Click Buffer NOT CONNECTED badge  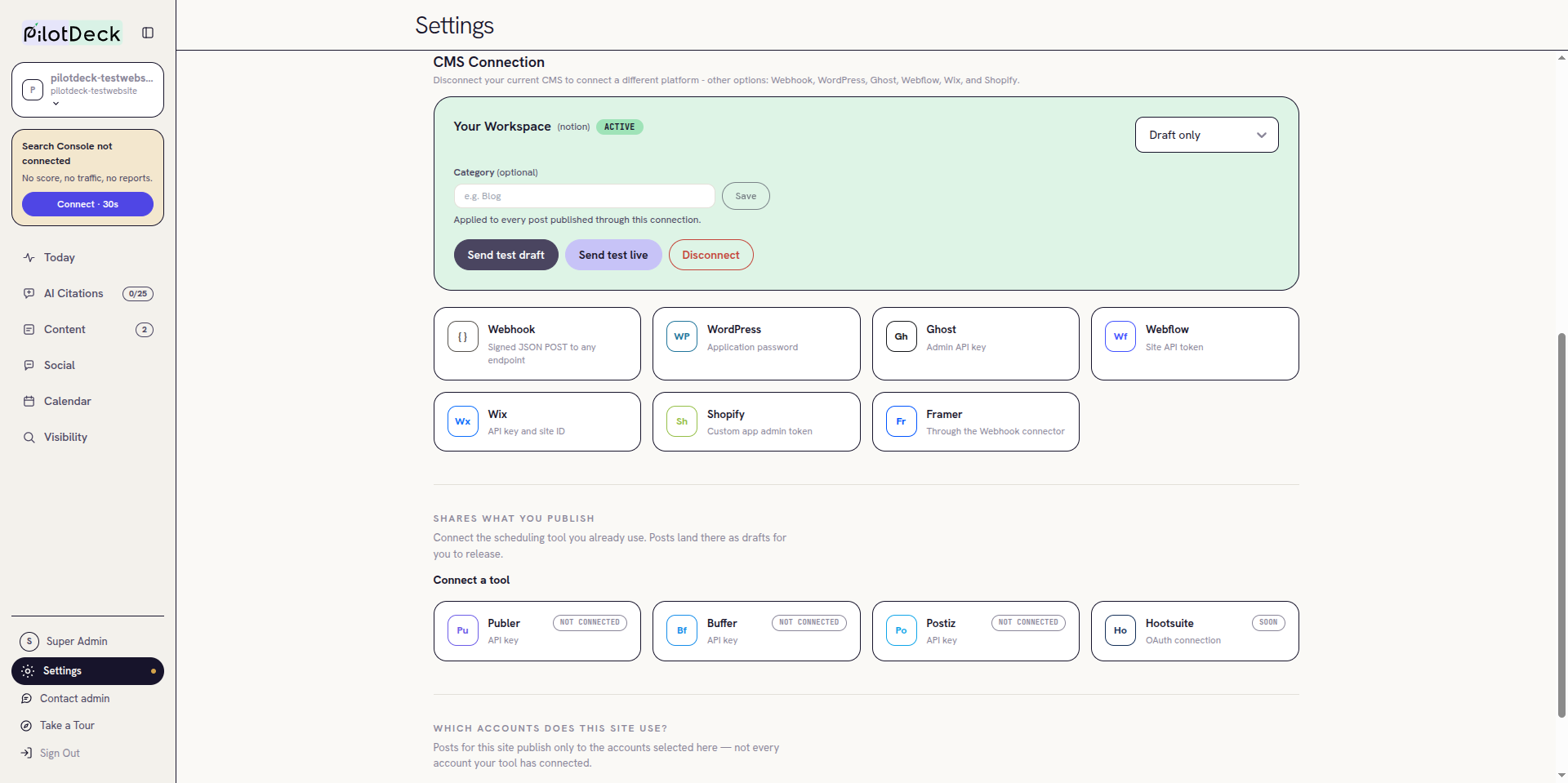pos(809,622)
